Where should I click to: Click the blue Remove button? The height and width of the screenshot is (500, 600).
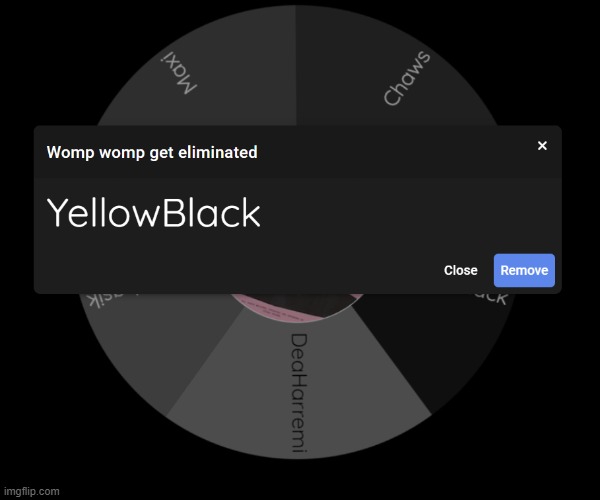point(524,270)
